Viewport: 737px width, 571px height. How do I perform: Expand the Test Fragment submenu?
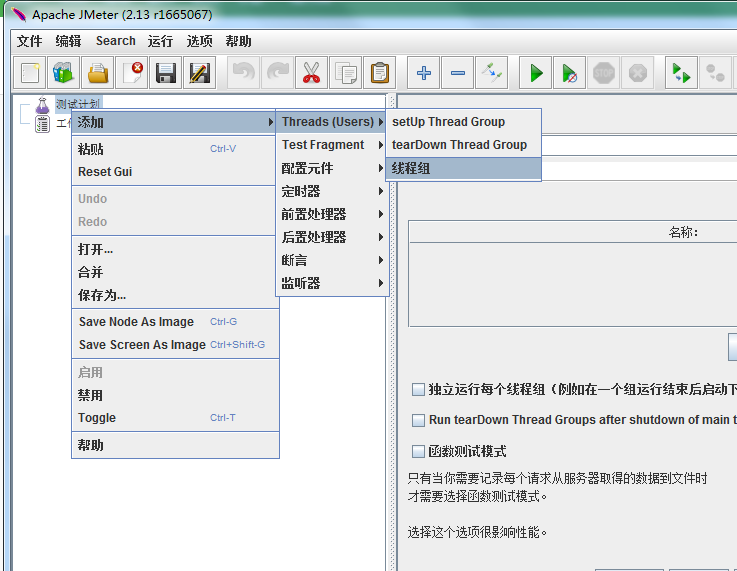click(332, 145)
